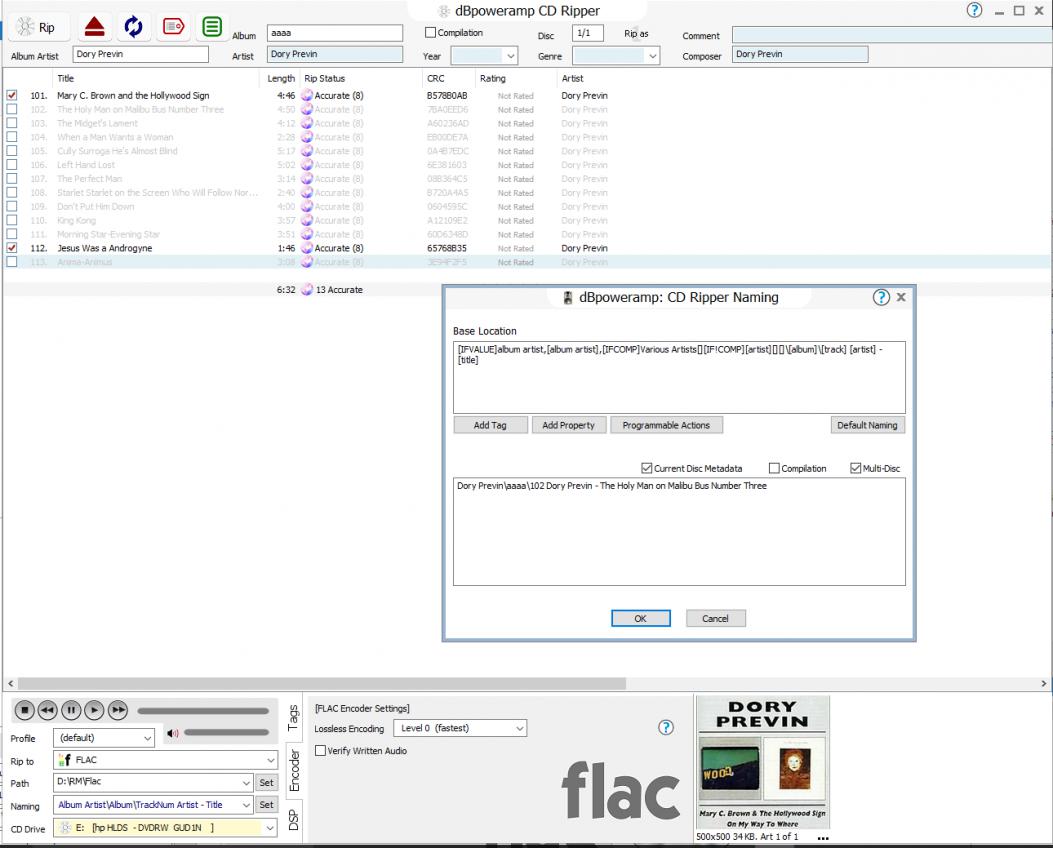
Task: Click the volume slider next to speaker
Action: (x=226, y=733)
